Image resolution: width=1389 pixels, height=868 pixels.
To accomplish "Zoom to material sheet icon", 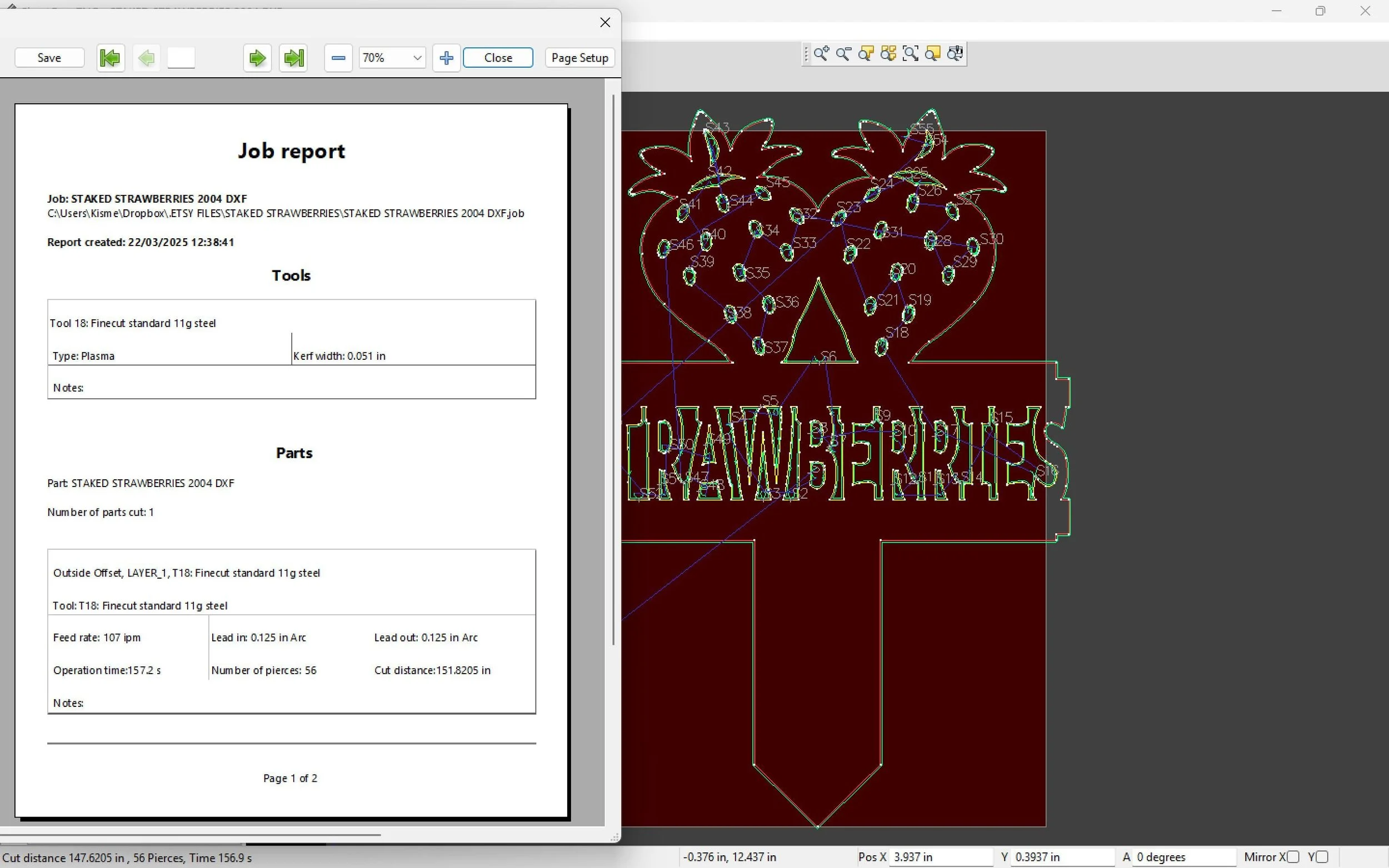I will (932, 54).
